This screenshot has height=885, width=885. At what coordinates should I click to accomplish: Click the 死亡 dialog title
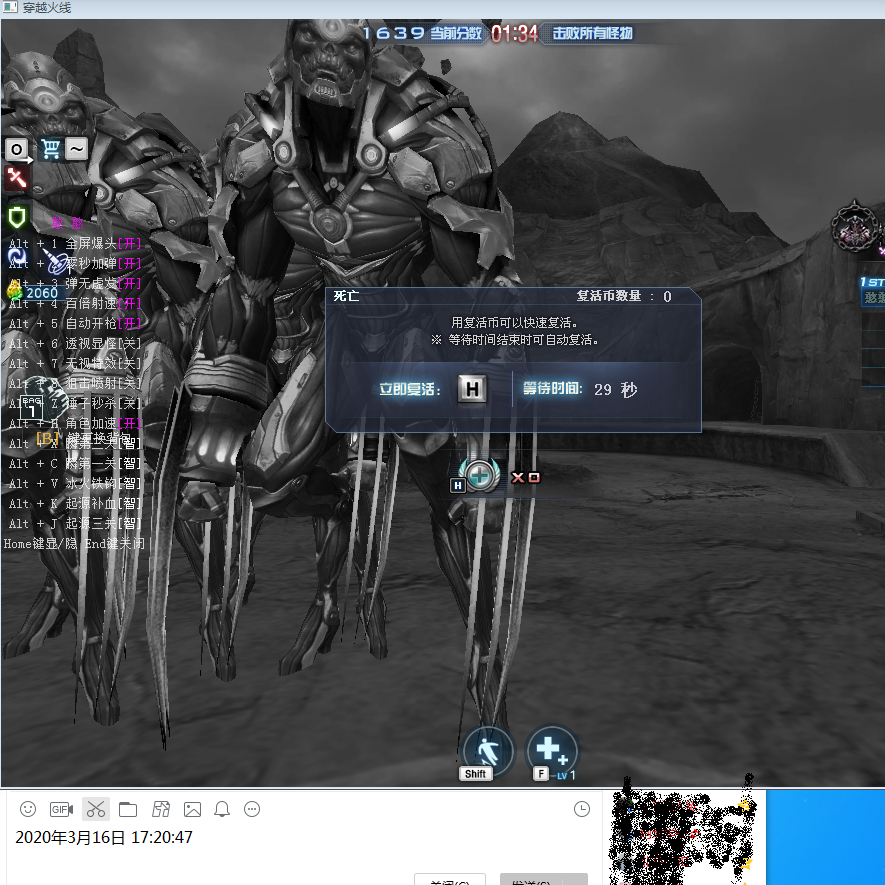pos(346,296)
